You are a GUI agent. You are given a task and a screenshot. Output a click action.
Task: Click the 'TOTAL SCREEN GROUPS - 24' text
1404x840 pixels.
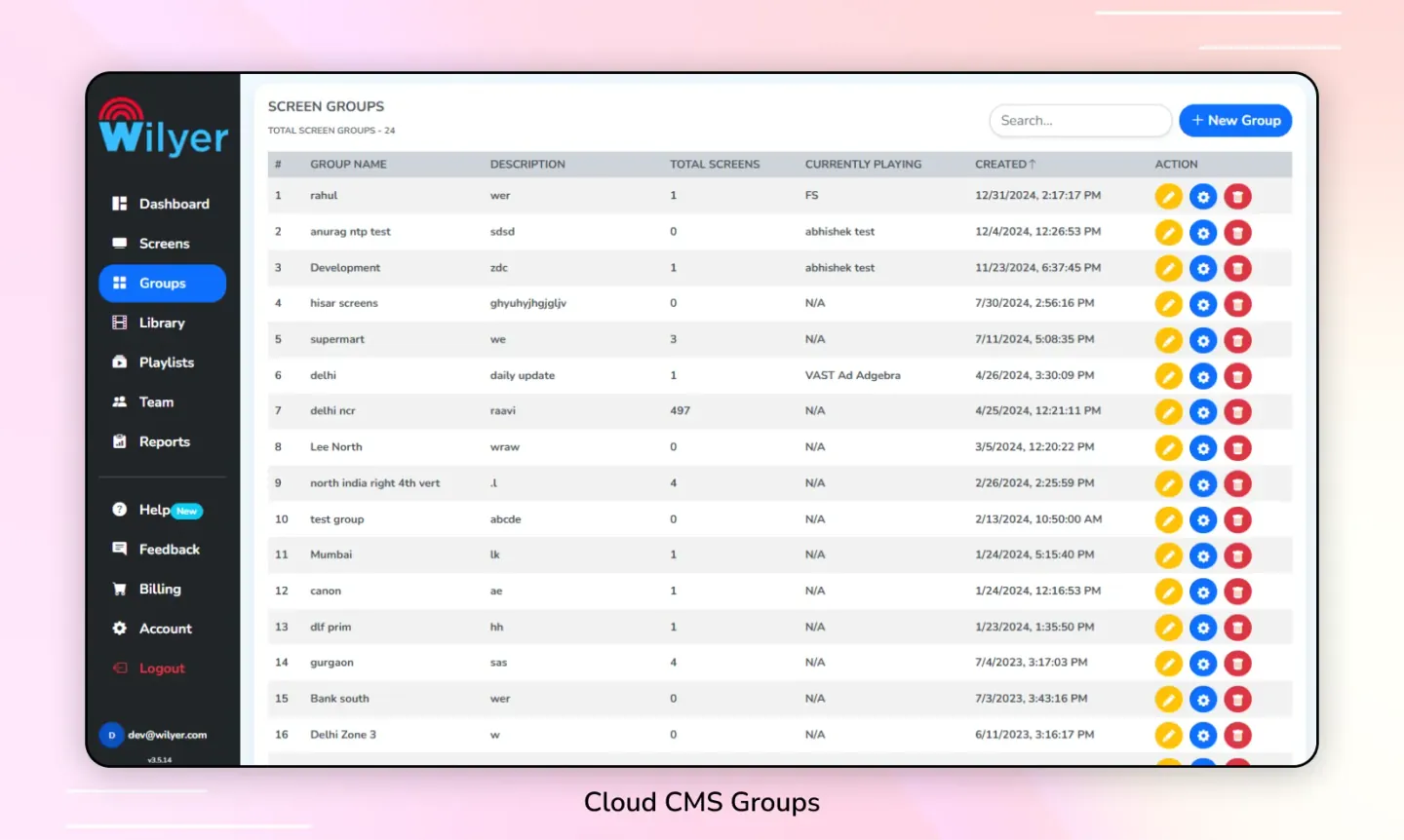[331, 131]
